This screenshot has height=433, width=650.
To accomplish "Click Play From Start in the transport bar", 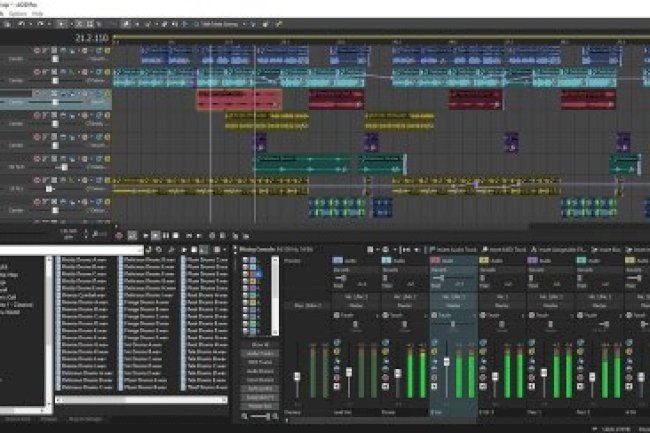I will (x=146, y=236).
